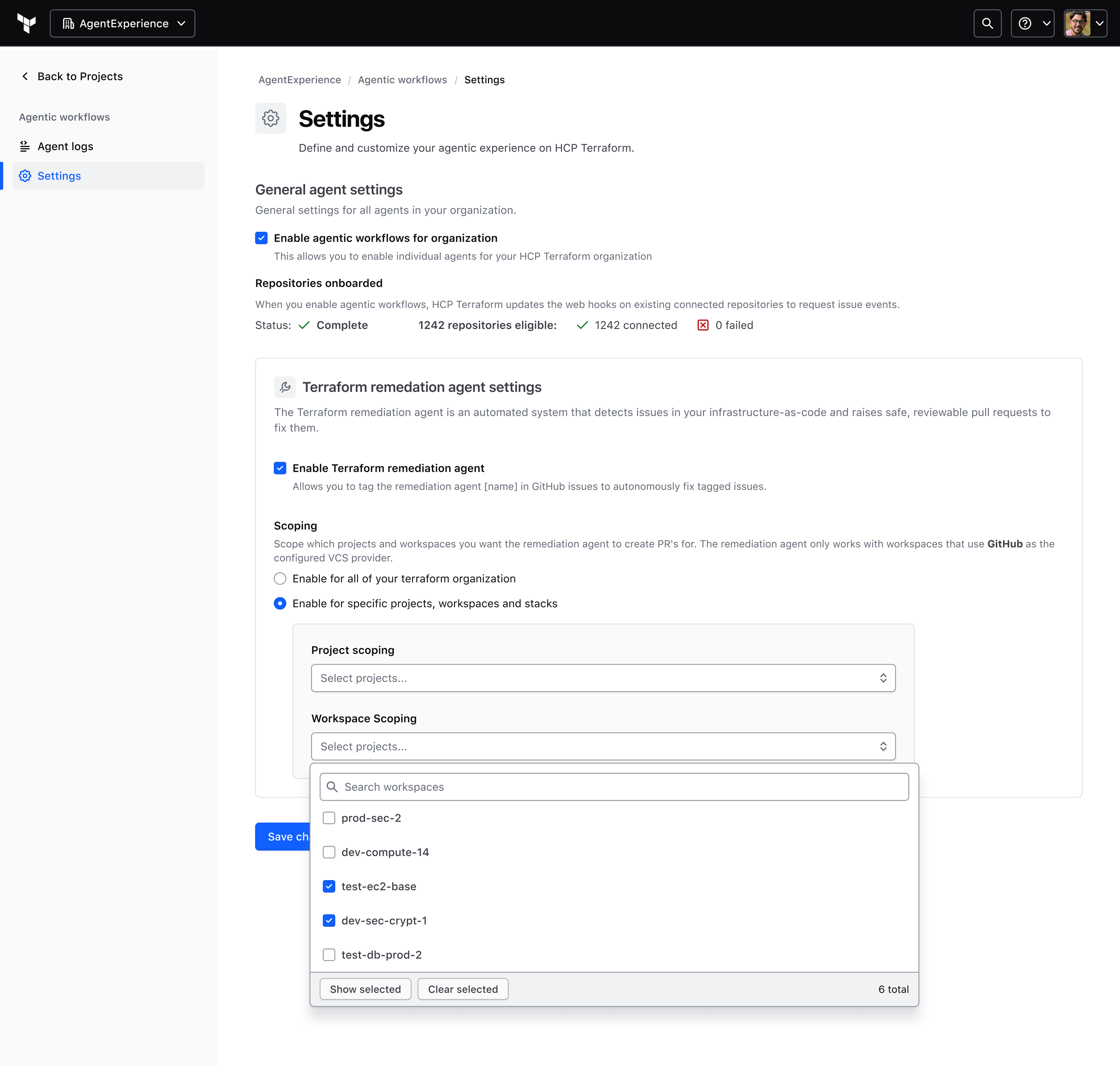Toggle Enable Terraform remediation agent checkbox
This screenshot has width=1120, height=1066.
(x=280, y=468)
